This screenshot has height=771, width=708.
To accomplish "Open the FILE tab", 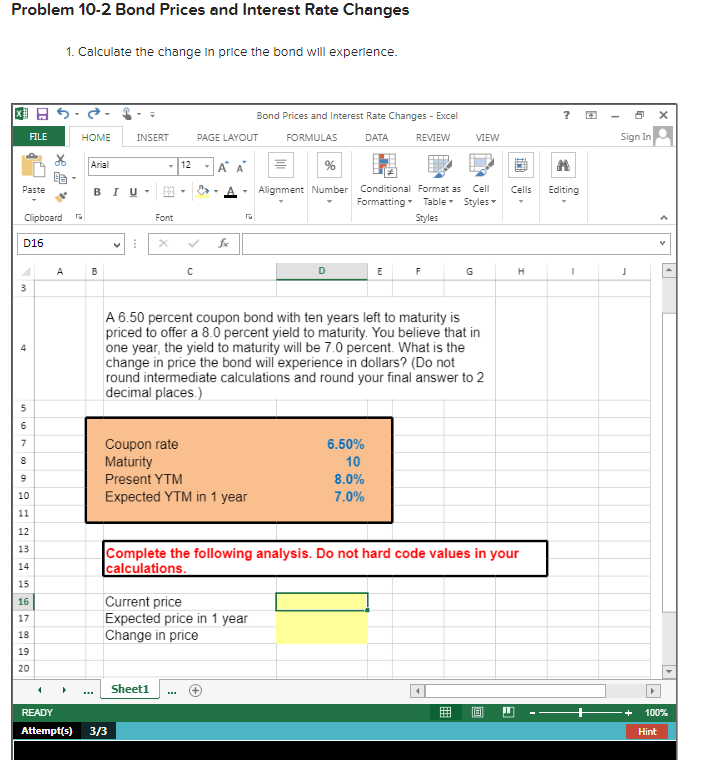I will 38,137.
